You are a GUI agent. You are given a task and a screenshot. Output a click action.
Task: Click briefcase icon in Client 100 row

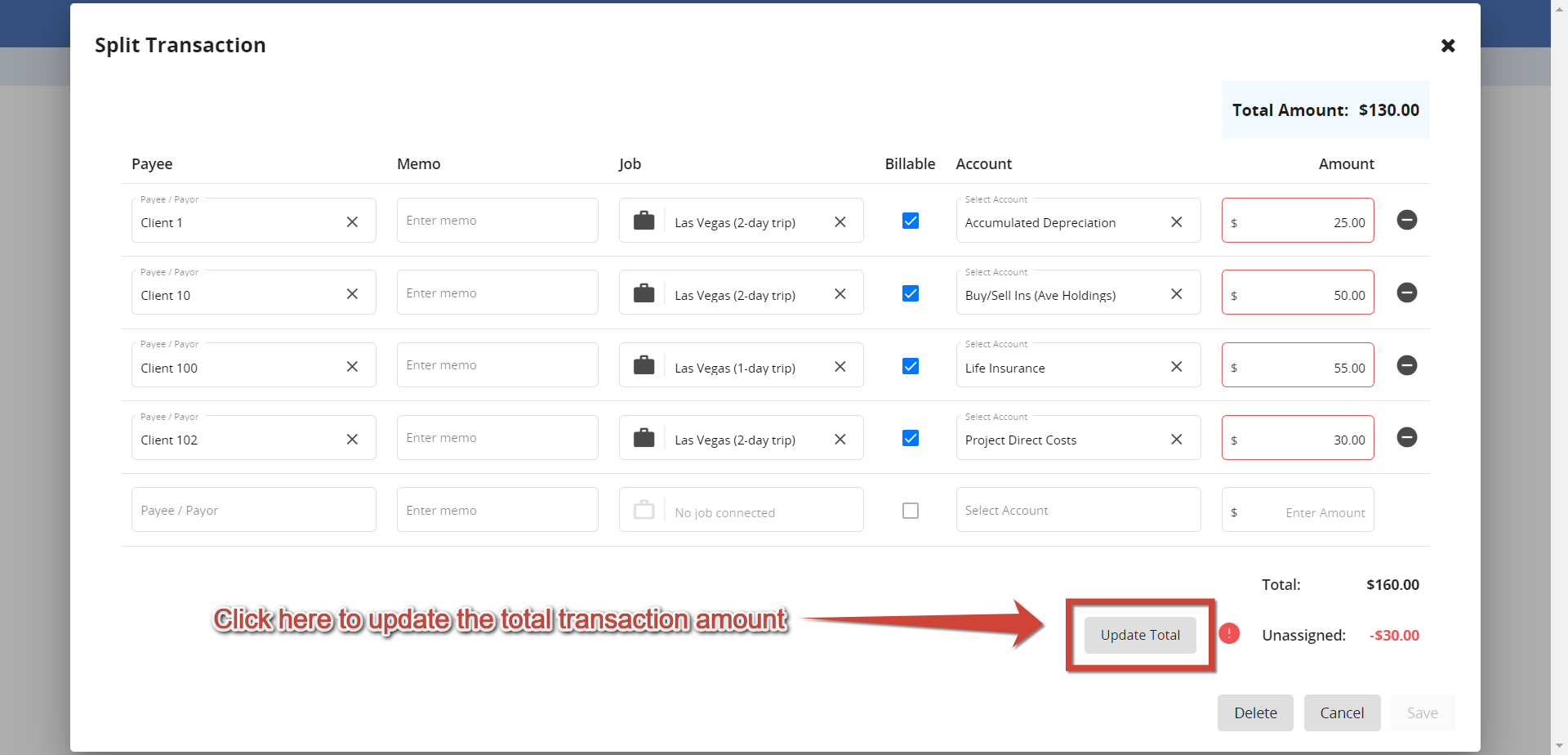644,365
